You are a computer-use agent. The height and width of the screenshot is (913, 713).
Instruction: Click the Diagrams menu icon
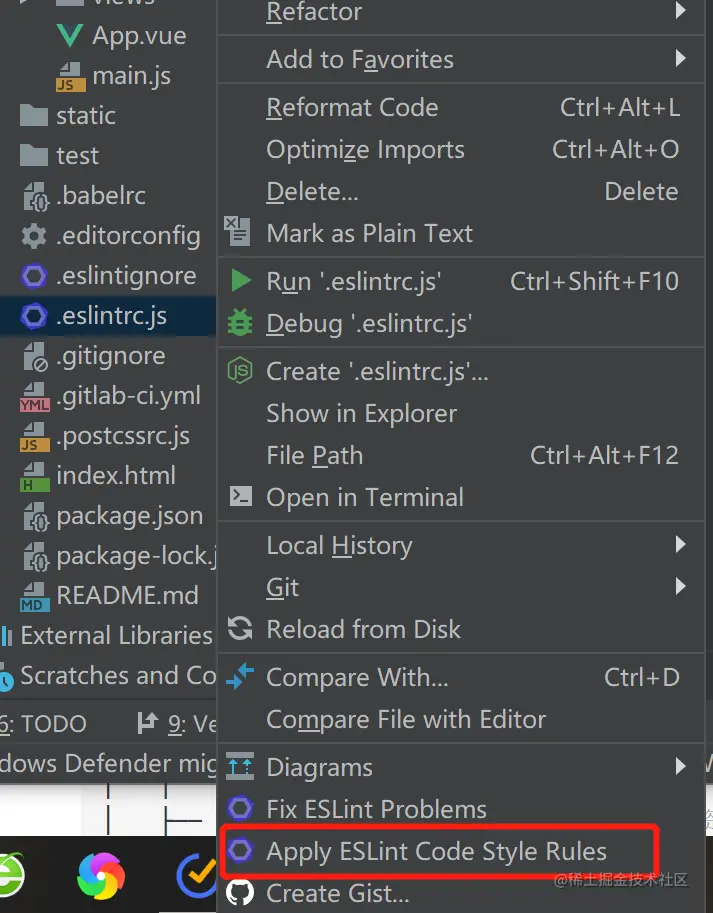pos(240,767)
